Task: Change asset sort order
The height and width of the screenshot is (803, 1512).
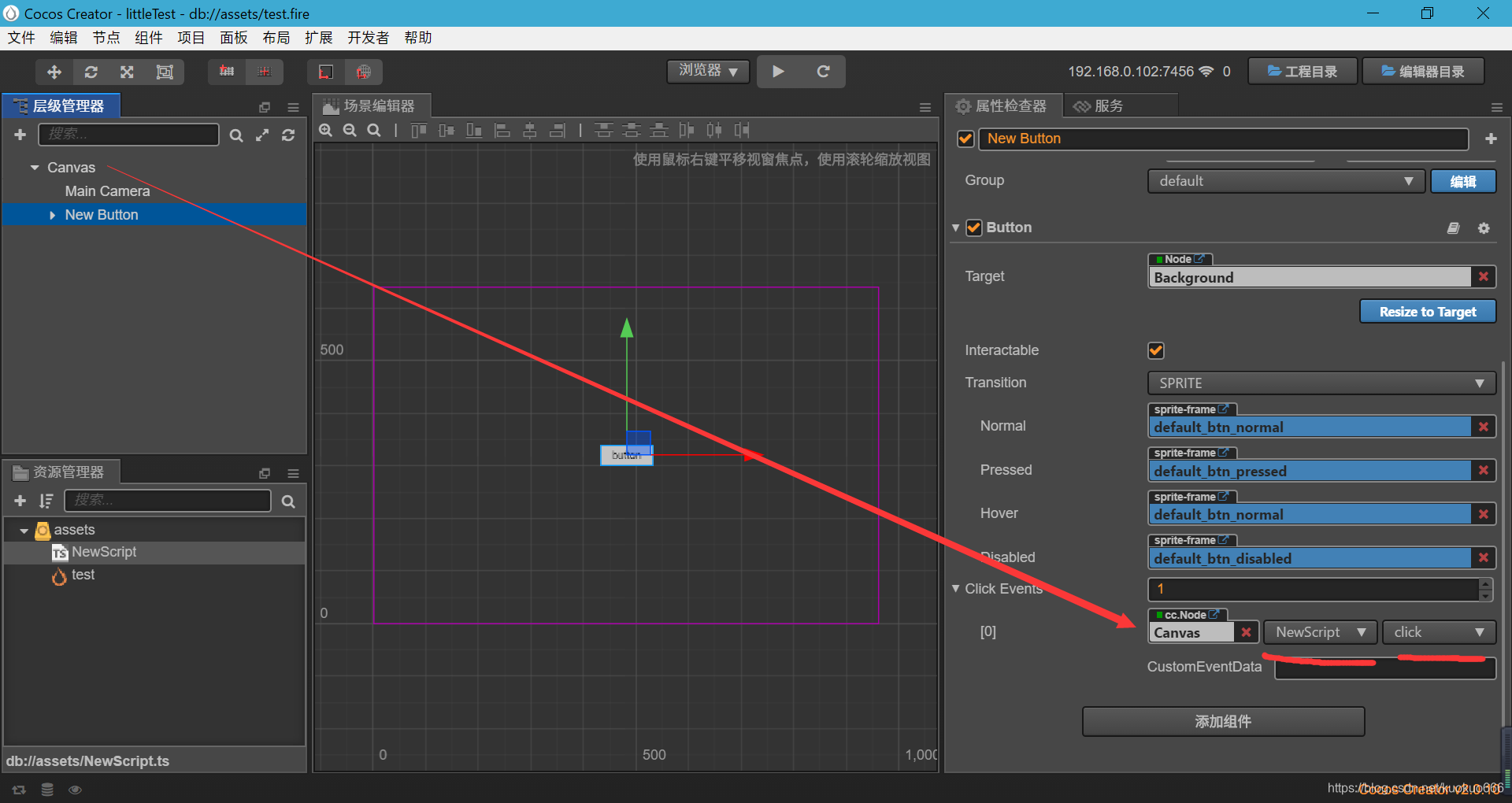Action: coord(46,501)
